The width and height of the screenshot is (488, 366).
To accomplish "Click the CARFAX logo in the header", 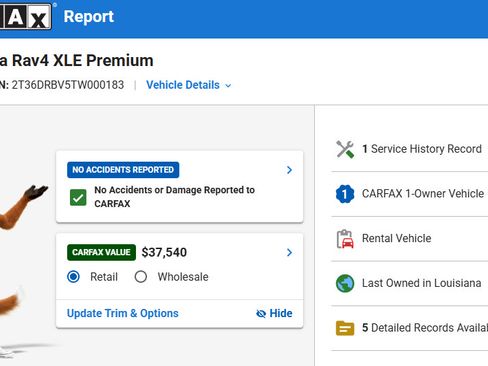I will pyautogui.click(x=25, y=16).
